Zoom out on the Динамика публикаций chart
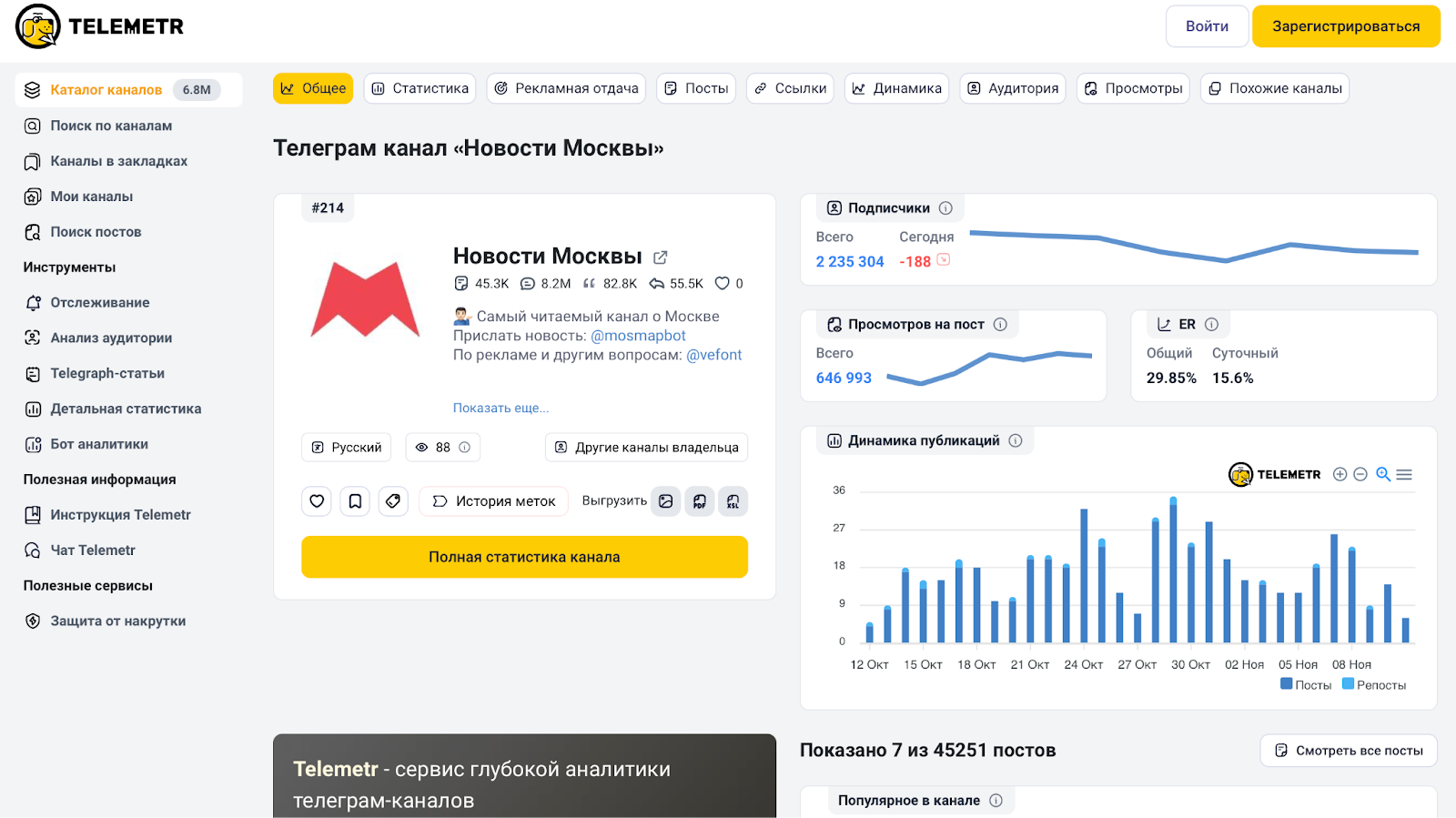 (x=1360, y=474)
